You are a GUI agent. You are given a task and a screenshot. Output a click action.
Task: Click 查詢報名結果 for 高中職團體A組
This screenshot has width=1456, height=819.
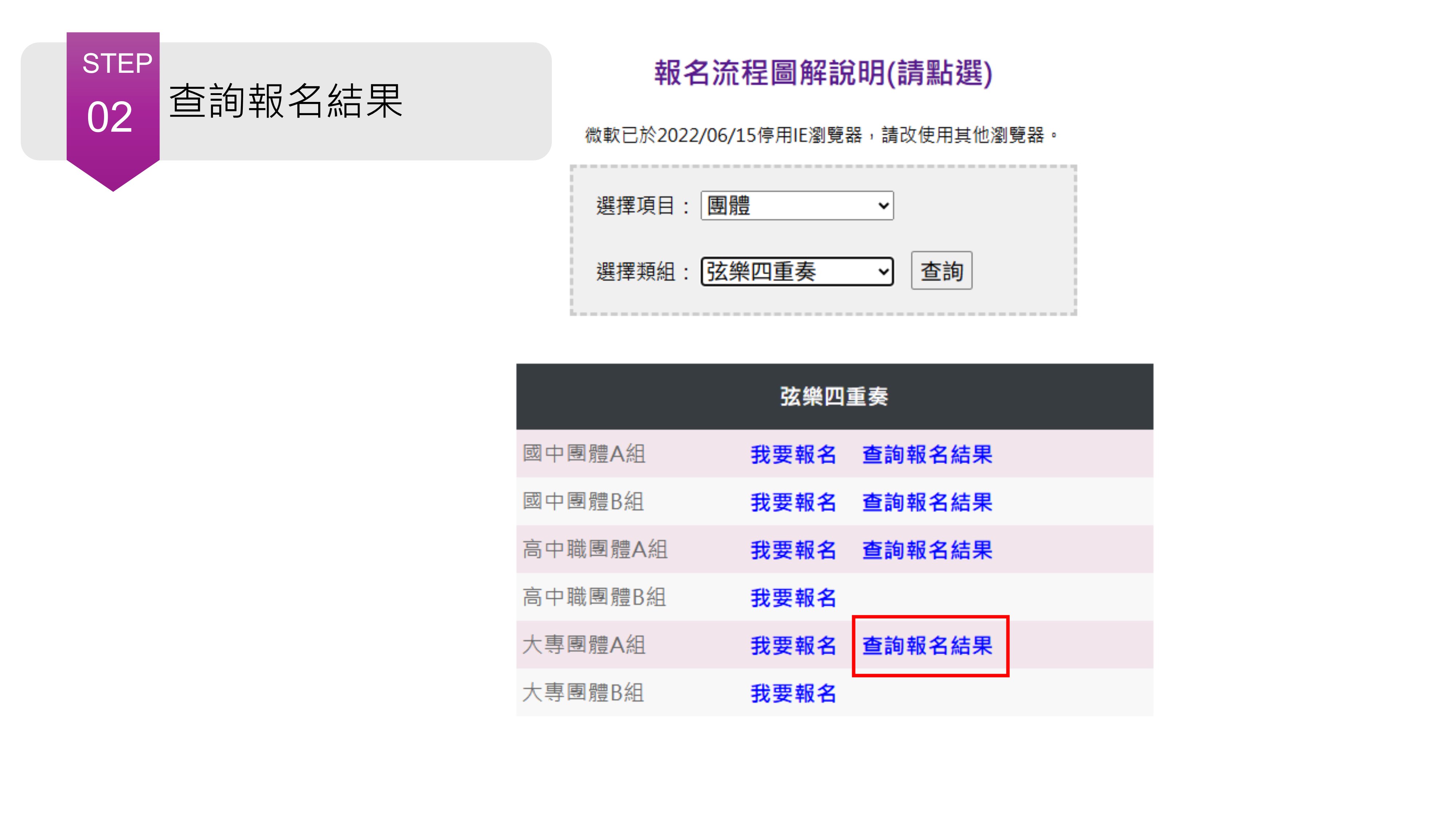[x=927, y=549]
